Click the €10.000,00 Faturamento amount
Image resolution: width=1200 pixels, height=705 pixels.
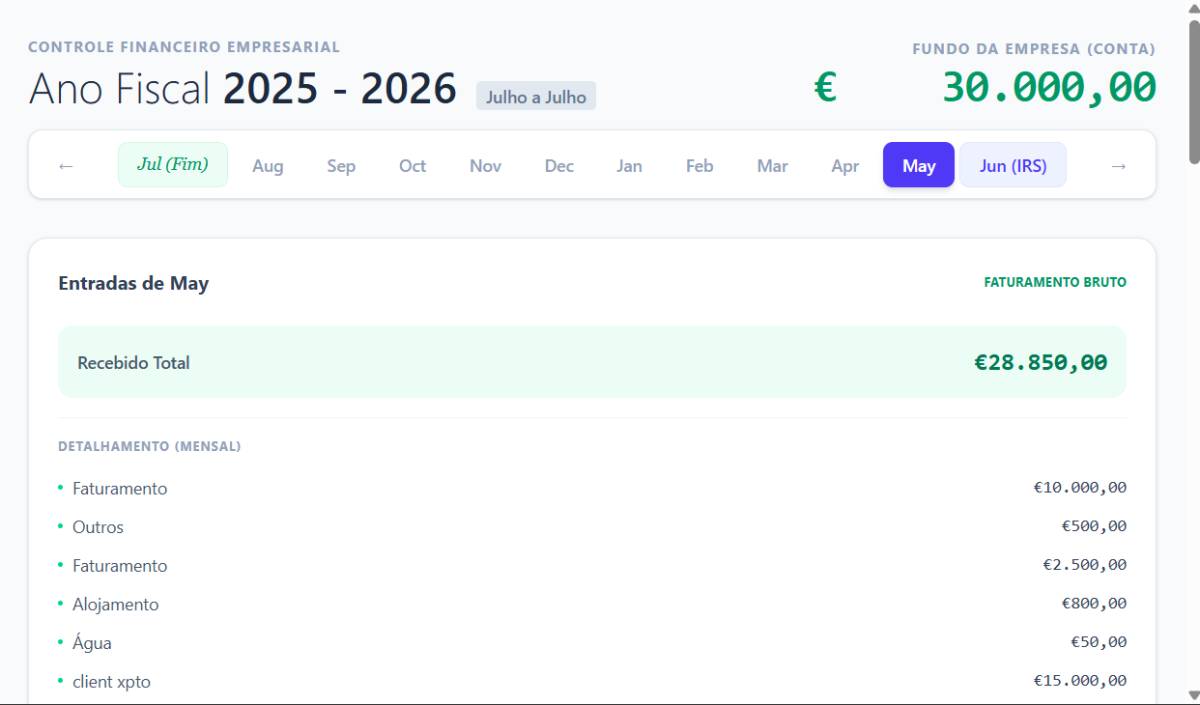tap(1080, 487)
